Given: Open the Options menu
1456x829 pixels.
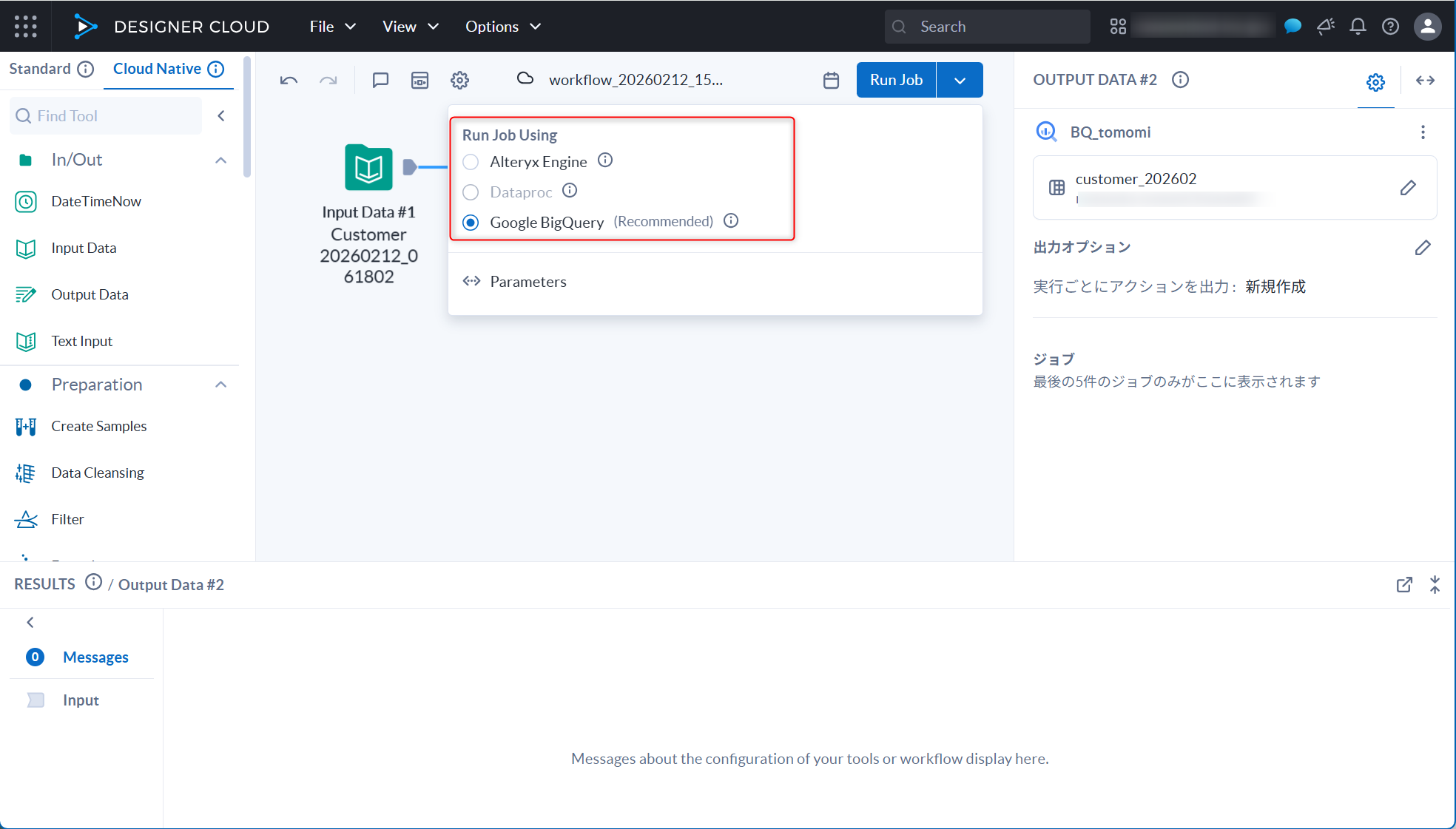Looking at the screenshot, I should [x=493, y=26].
